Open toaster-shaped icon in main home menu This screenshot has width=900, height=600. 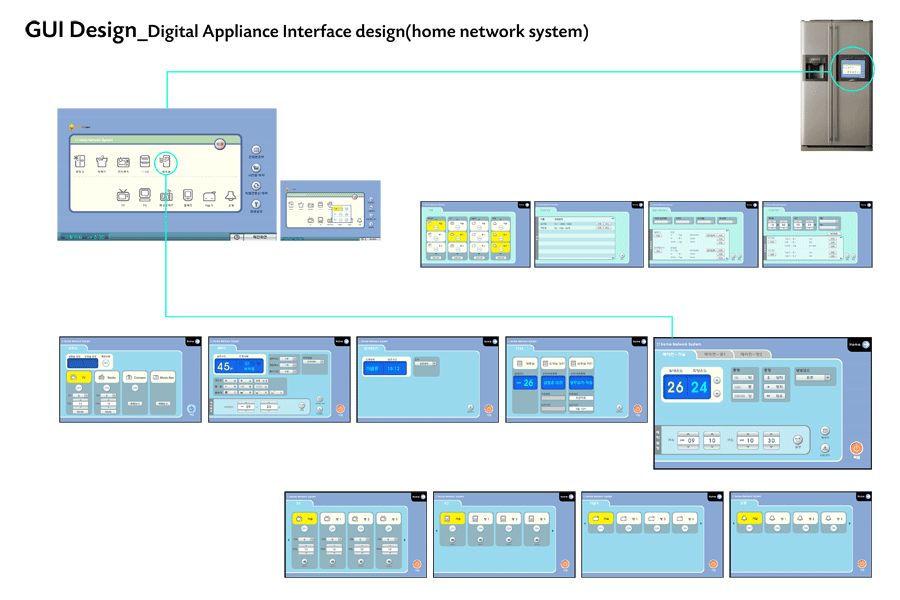(209, 196)
